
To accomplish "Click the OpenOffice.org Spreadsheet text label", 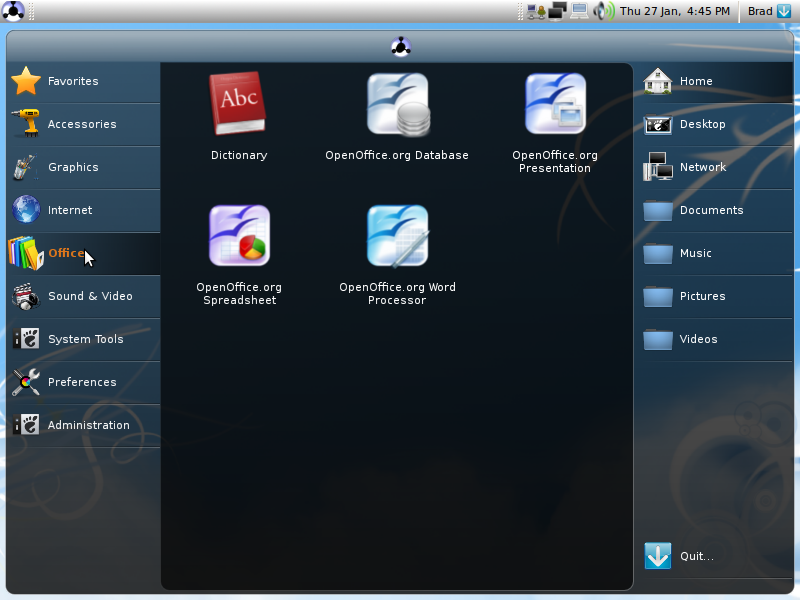I will (x=239, y=294).
